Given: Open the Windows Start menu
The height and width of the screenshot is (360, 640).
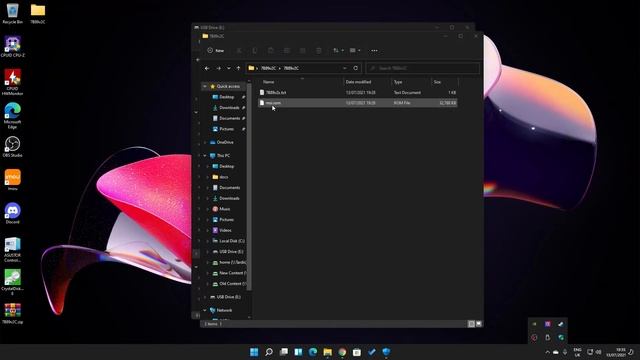Looking at the screenshot, I should pyautogui.click(x=254, y=352).
